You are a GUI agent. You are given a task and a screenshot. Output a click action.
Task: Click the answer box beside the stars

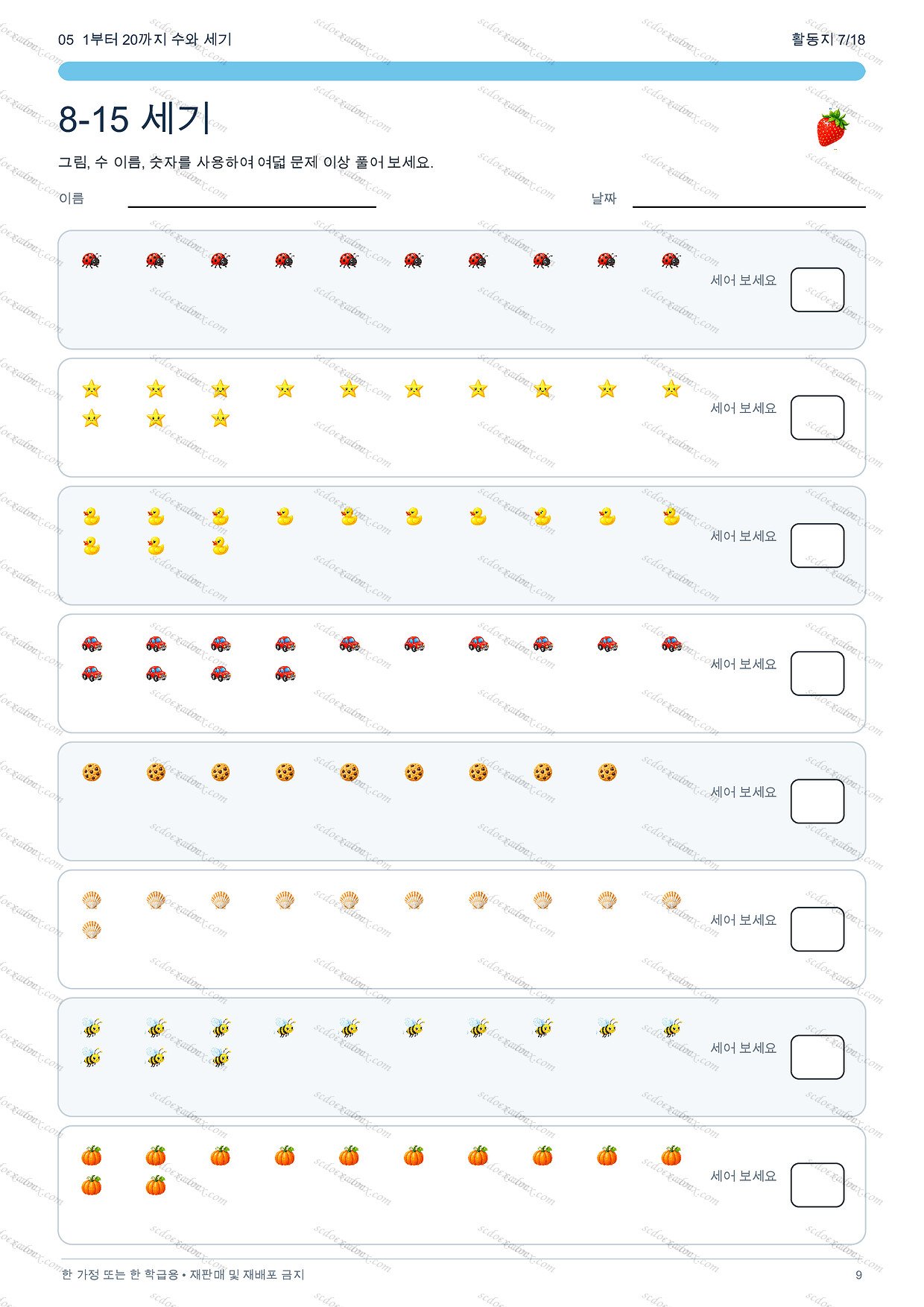pyautogui.click(x=817, y=417)
